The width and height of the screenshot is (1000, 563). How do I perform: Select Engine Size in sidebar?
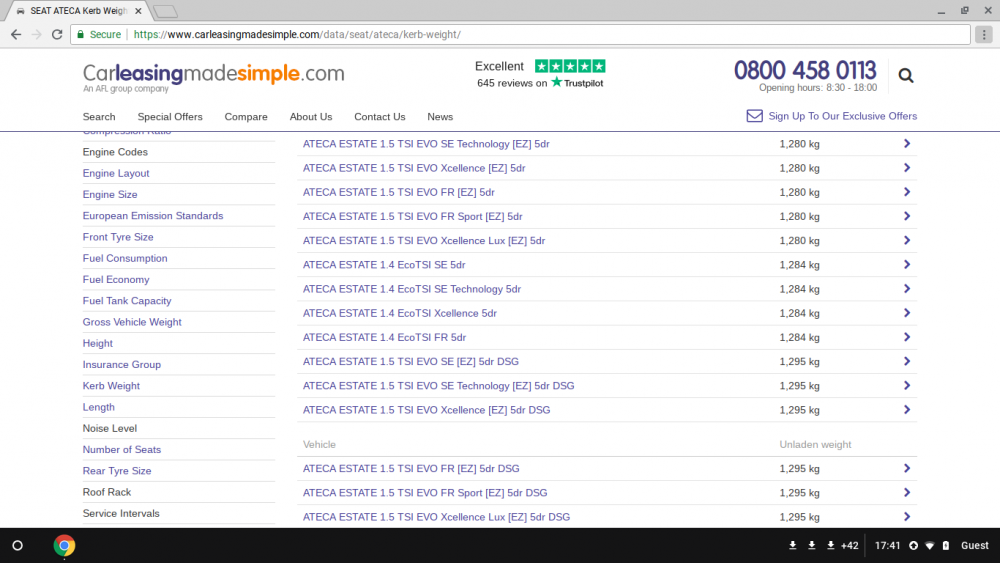click(x=110, y=194)
